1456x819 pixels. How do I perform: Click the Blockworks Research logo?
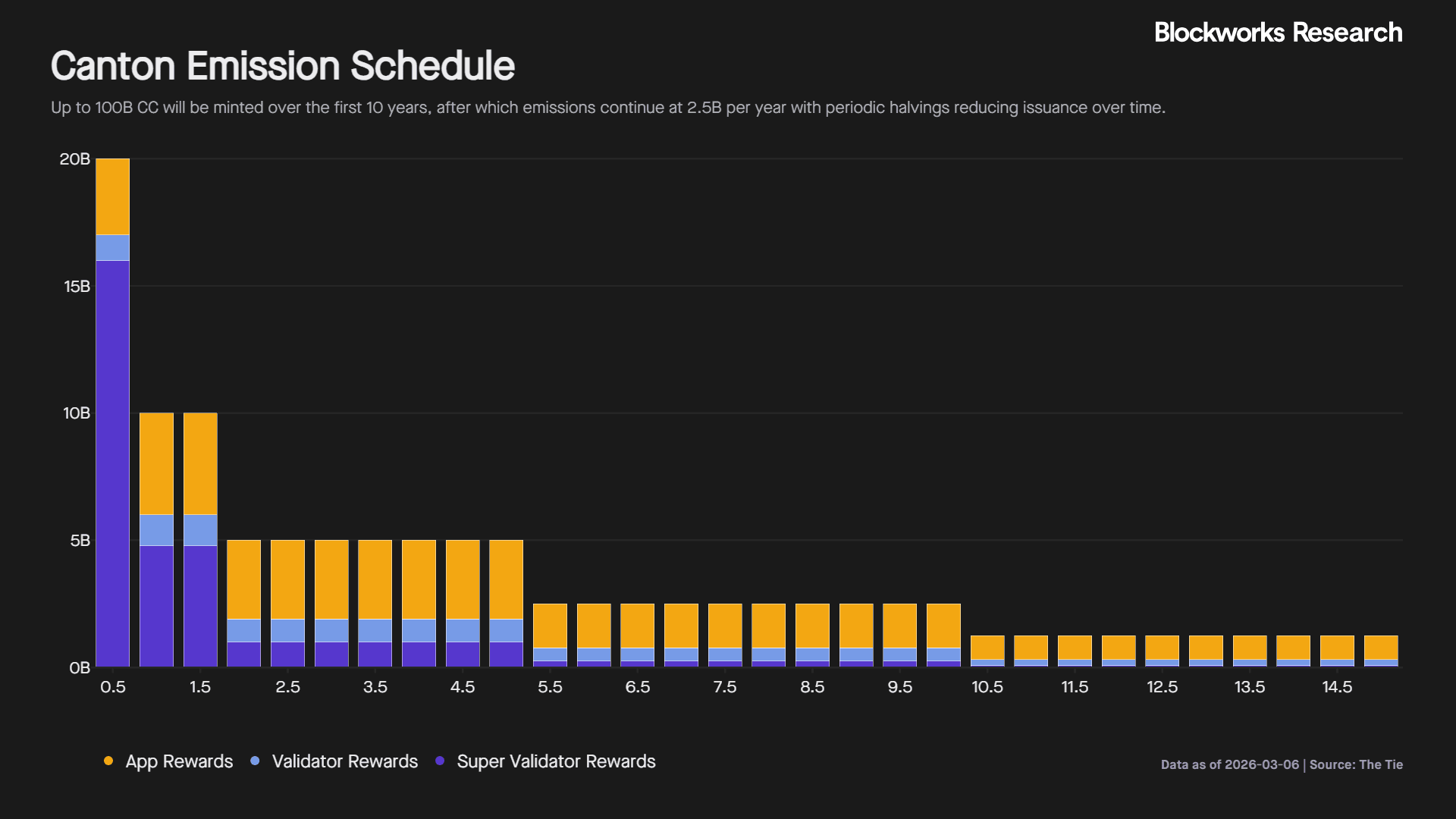coord(1278,33)
